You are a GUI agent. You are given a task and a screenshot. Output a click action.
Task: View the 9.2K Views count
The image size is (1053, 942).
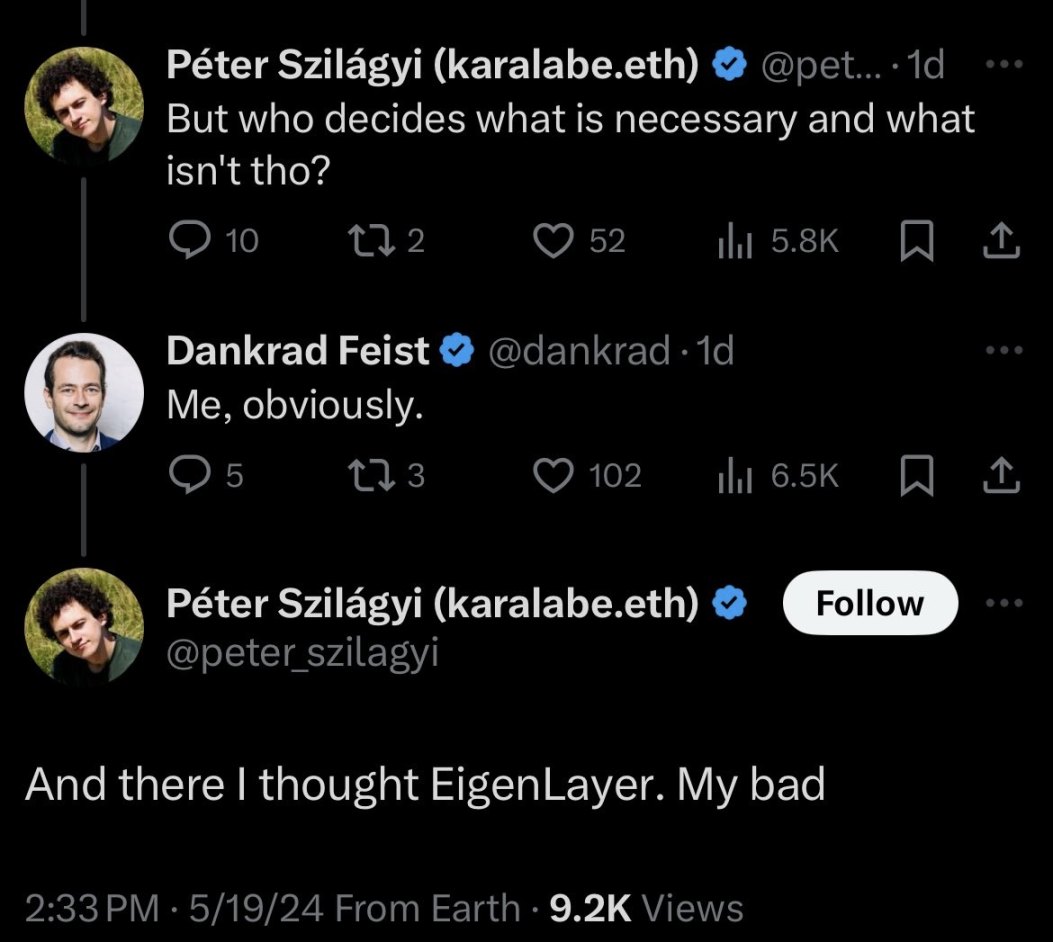point(647,908)
